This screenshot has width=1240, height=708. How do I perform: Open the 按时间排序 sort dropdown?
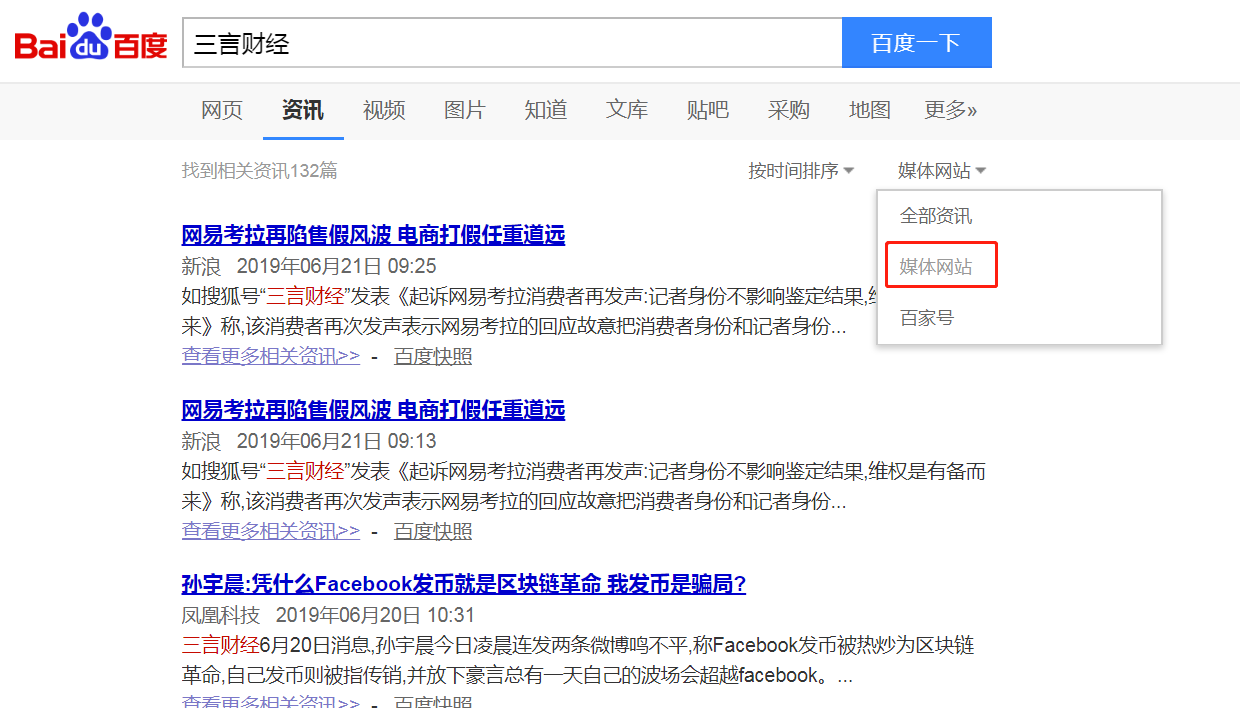tap(801, 171)
